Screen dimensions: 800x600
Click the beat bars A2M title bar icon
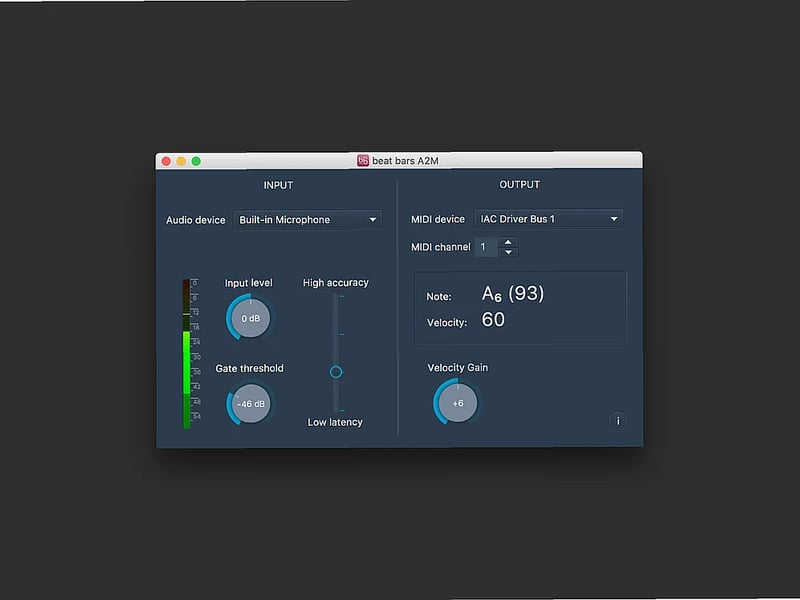(x=362, y=158)
